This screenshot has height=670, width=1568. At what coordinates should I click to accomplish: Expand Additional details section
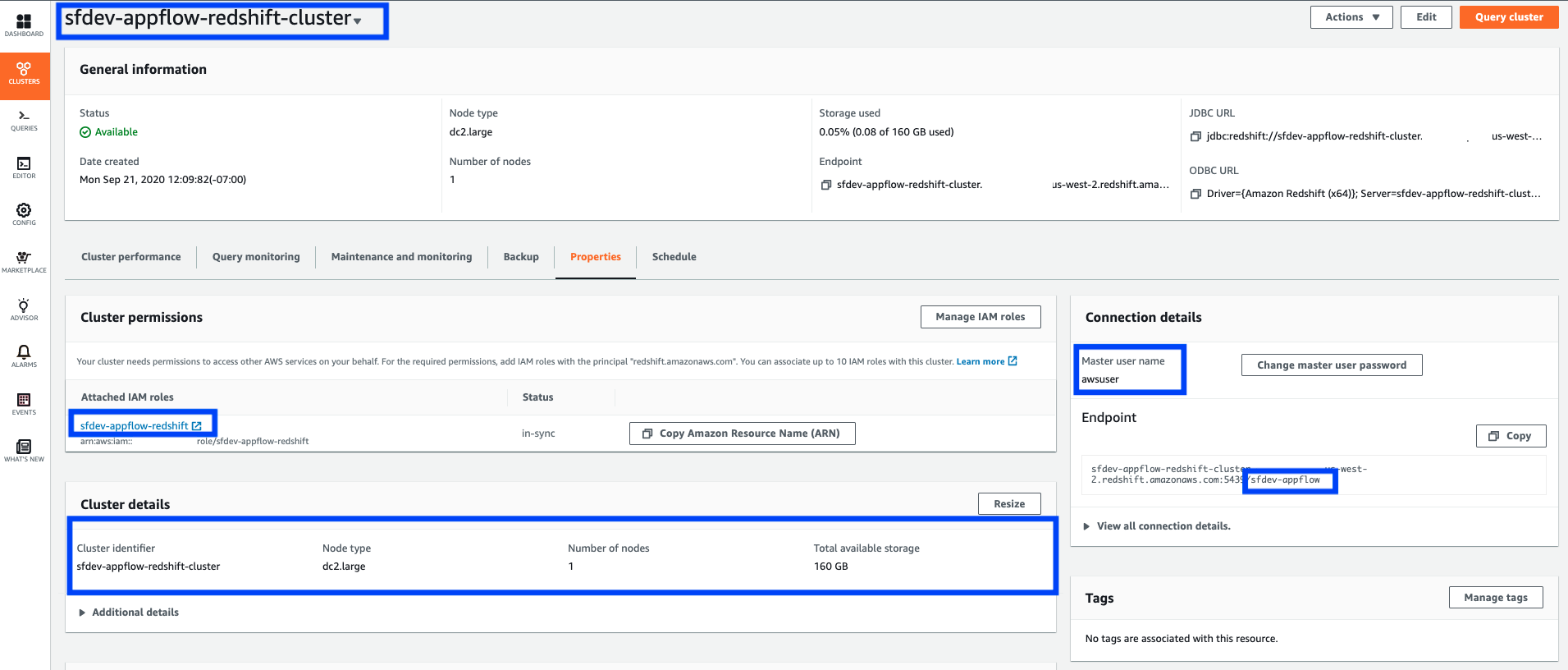pyautogui.click(x=129, y=613)
